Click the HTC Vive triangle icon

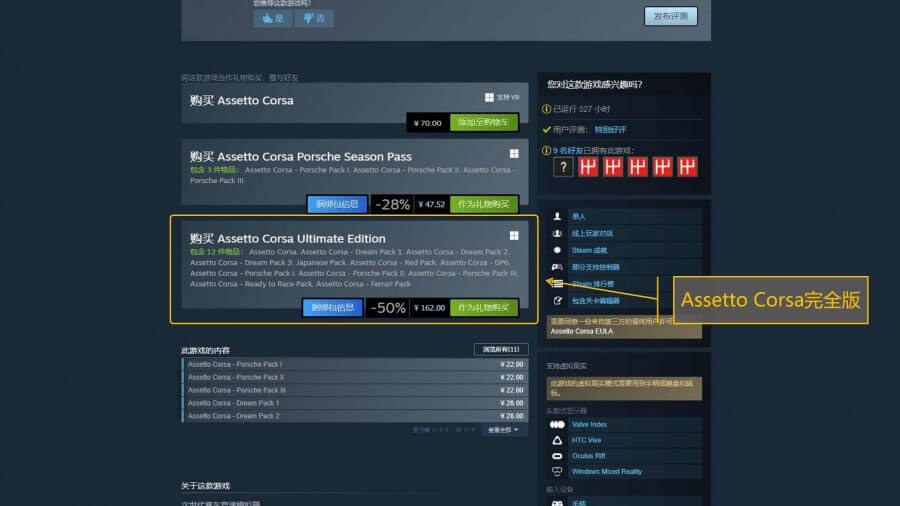pos(557,440)
